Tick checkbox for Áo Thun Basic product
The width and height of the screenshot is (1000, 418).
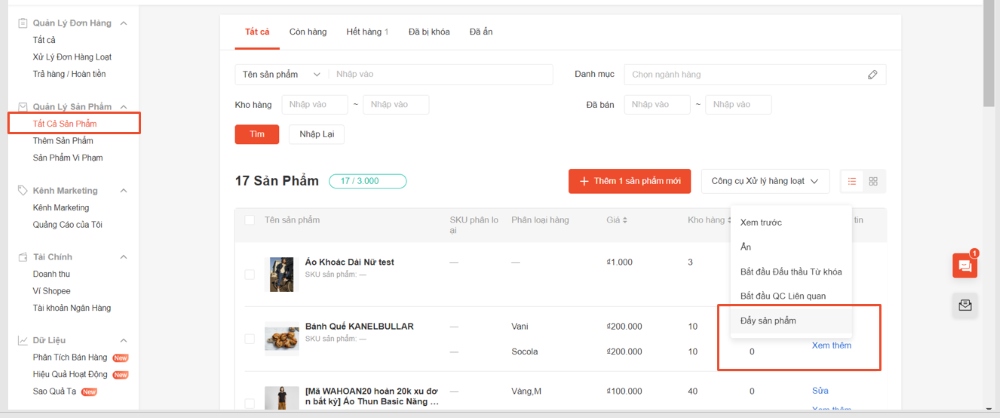tap(249, 403)
